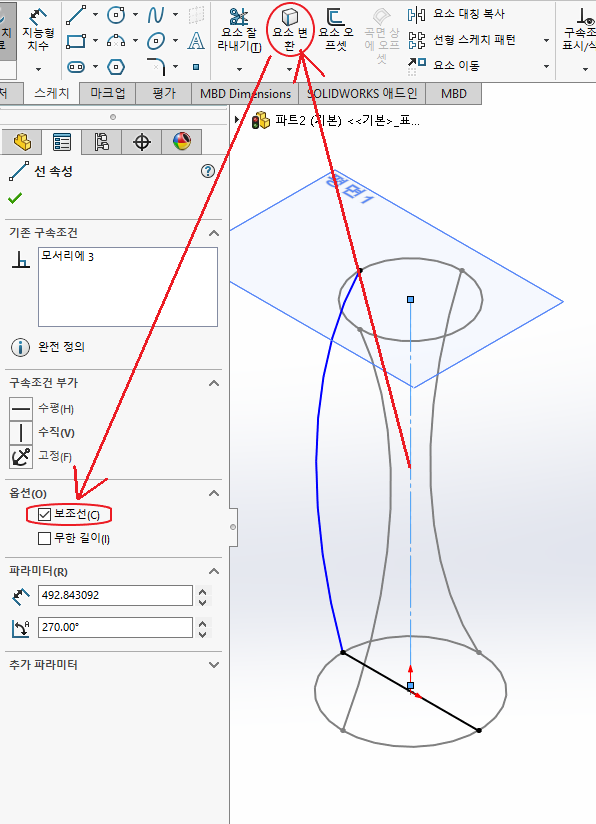596x824 pixels.
Task: Select the Spline sketch tool
Action: [x=156, y=15]
